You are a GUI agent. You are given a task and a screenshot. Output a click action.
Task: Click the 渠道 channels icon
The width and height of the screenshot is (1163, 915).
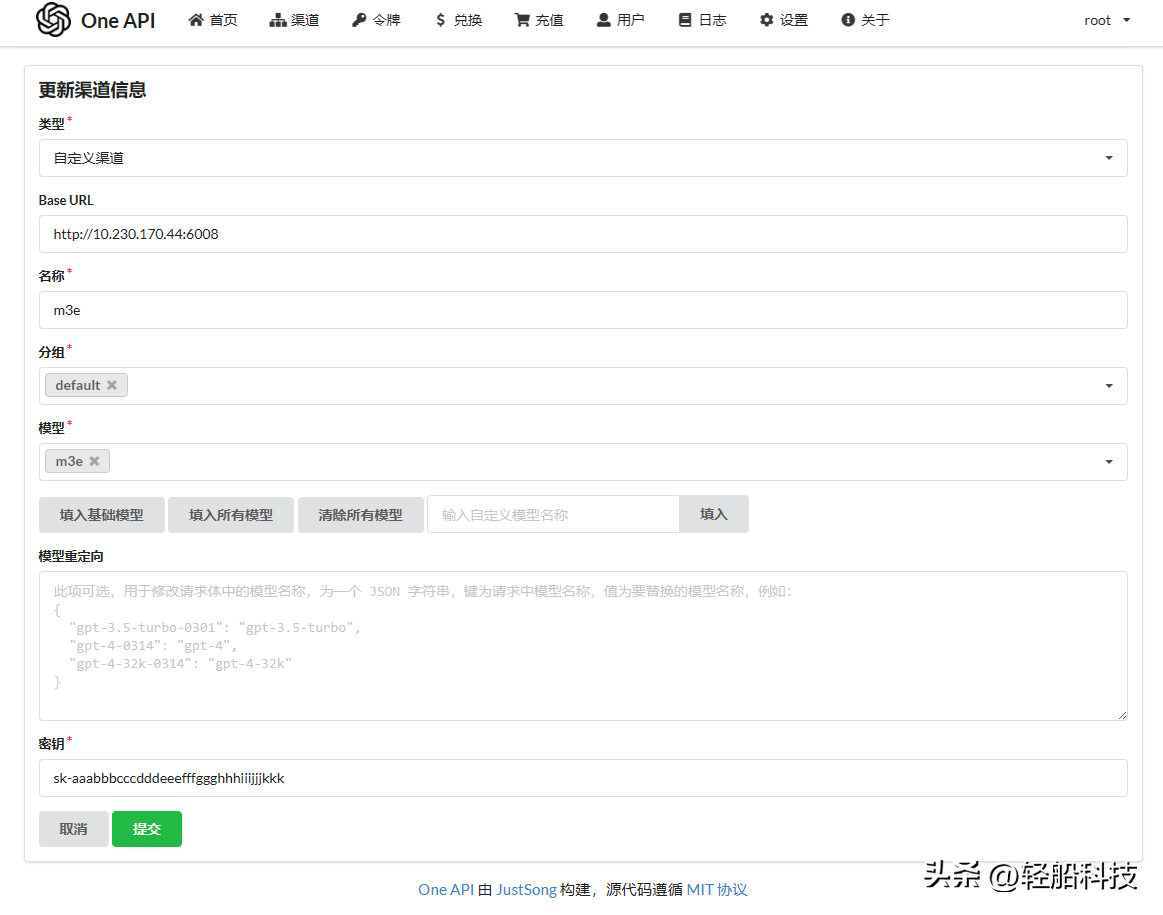(x=275, y=19)
